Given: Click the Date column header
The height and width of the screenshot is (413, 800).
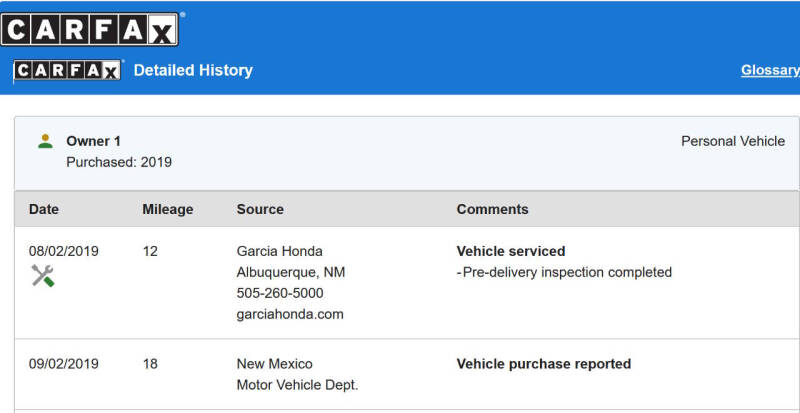Looking at the screenshot, I should (44, 209).
